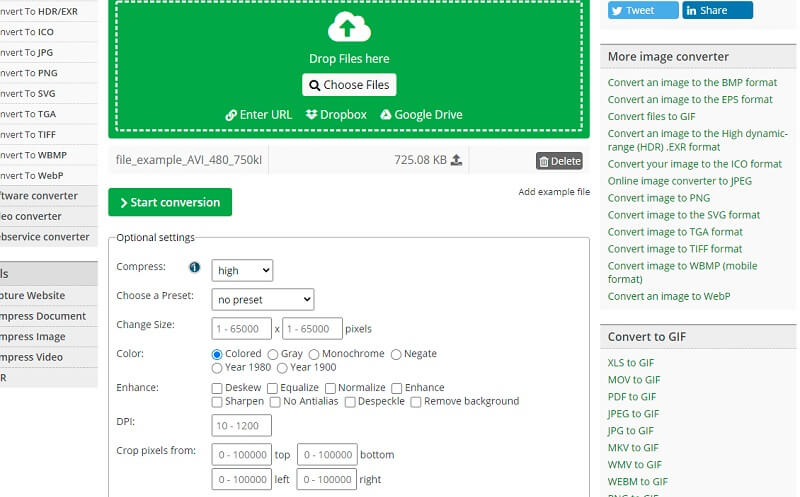Select Convert to PNG in sidebar

32,72
